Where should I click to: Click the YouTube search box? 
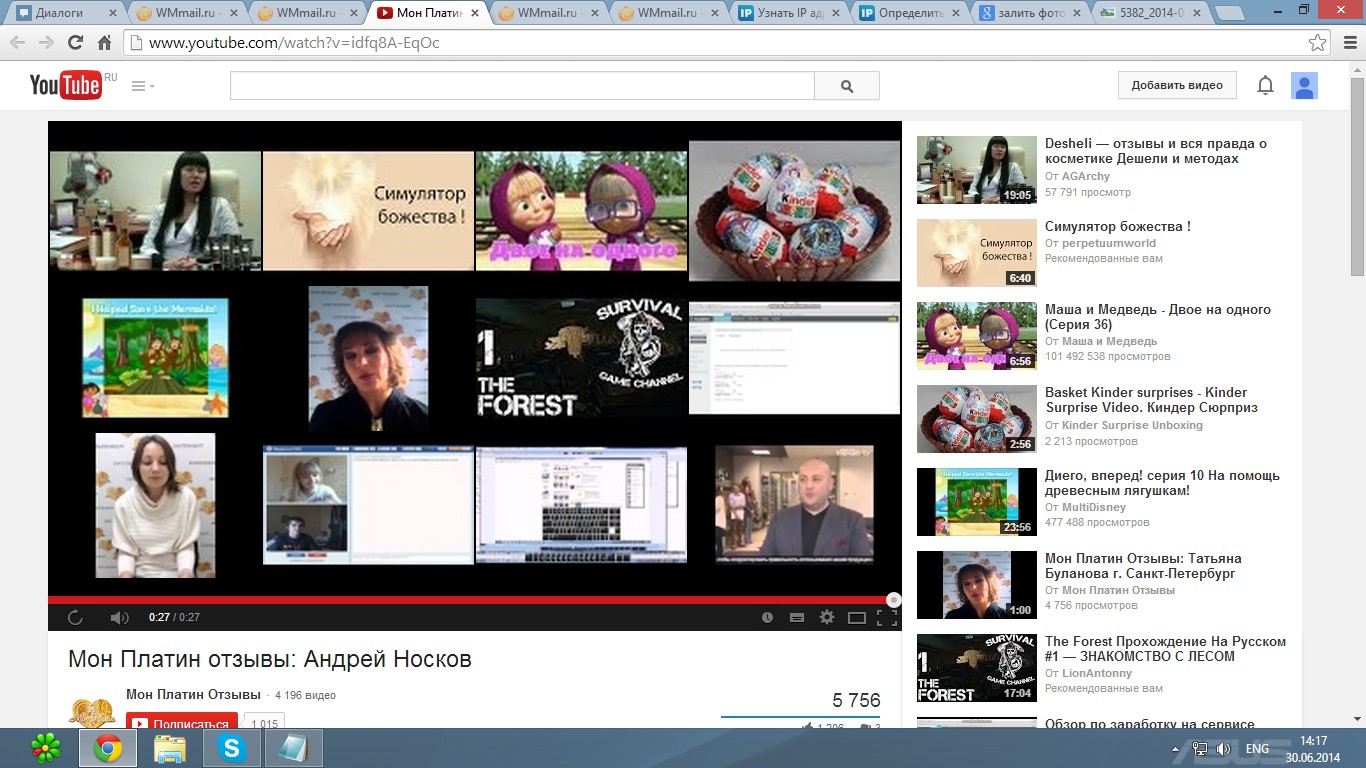(522, 86)
